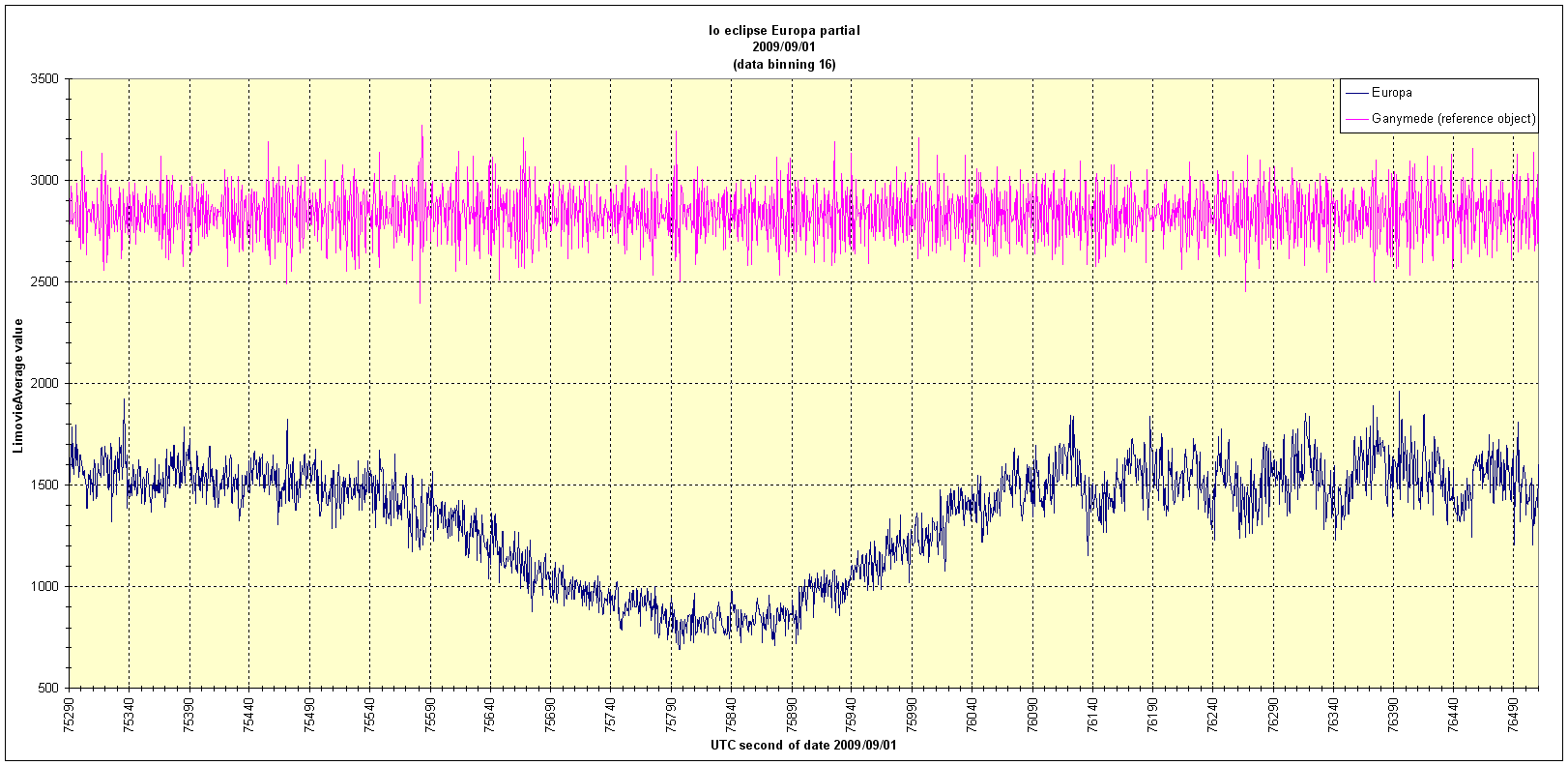Image resolution: width=1568 pixels, height=765 pixels.
Task: Click the x-axis label 76090
Action: [x=1032, y=714]
